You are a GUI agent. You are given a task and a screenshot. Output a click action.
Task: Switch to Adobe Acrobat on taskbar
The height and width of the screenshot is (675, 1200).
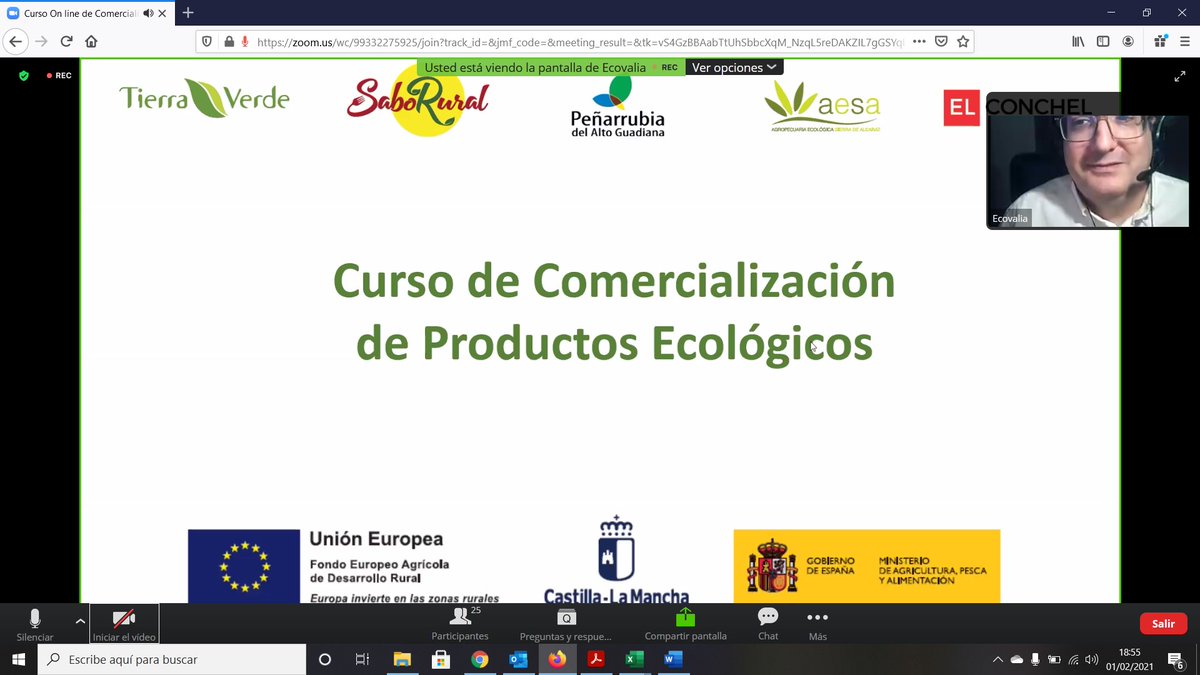(596, 659)
